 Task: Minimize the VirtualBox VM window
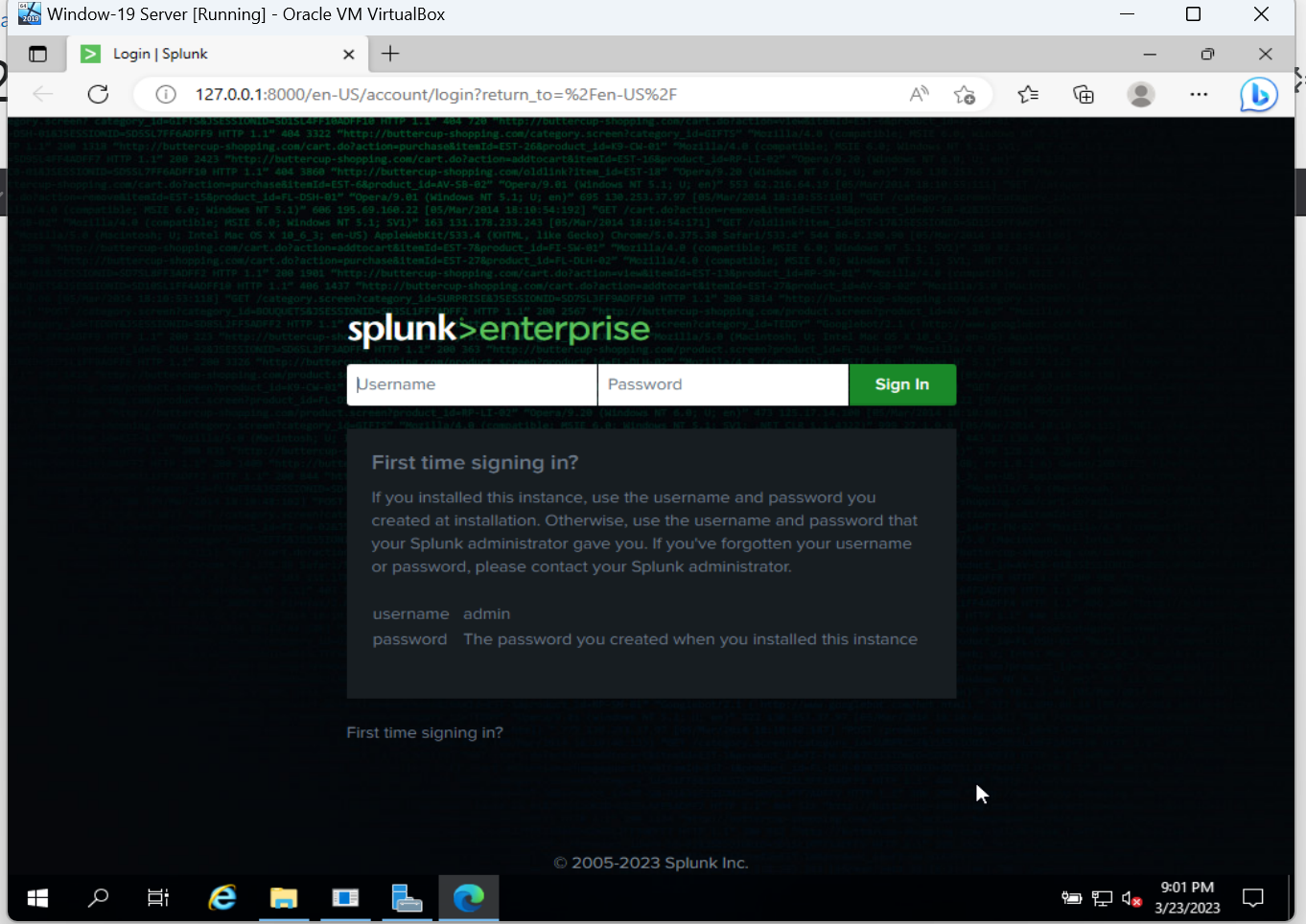coord(1127,14)
